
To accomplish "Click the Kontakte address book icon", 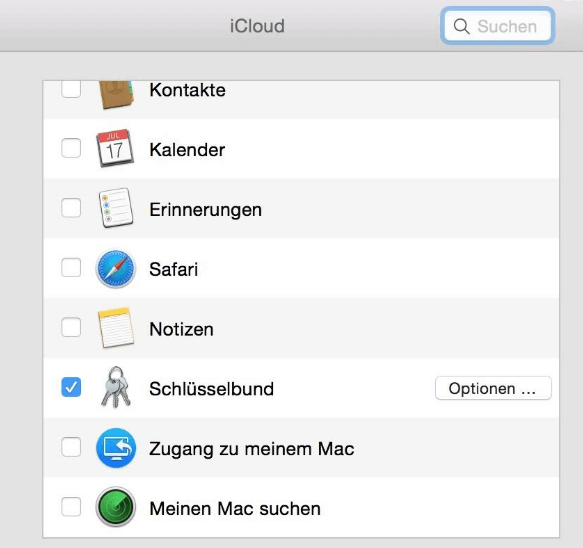I will click(x=116, y=94).
